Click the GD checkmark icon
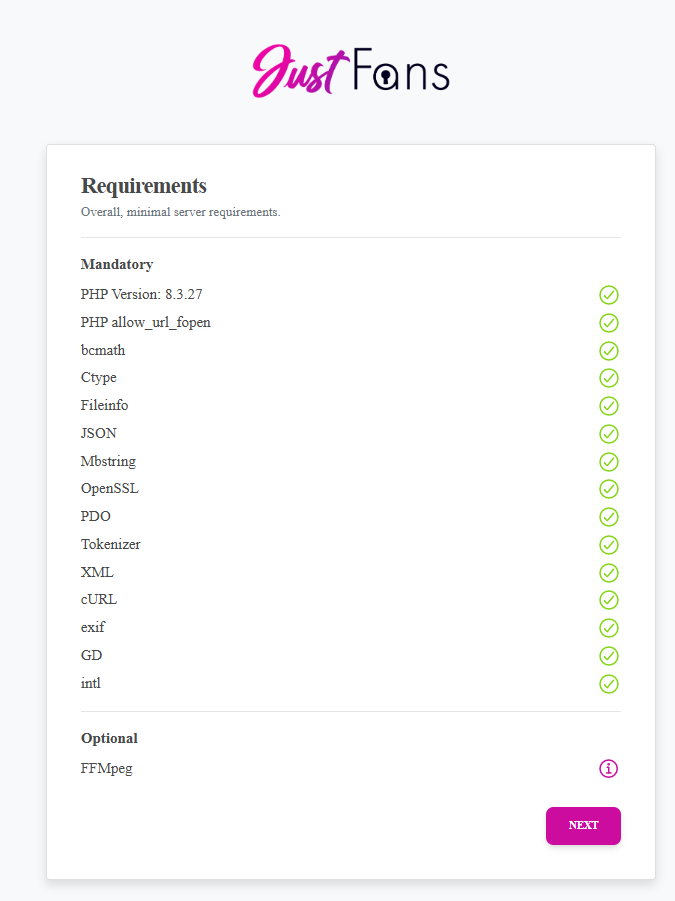 coord(609,656)
